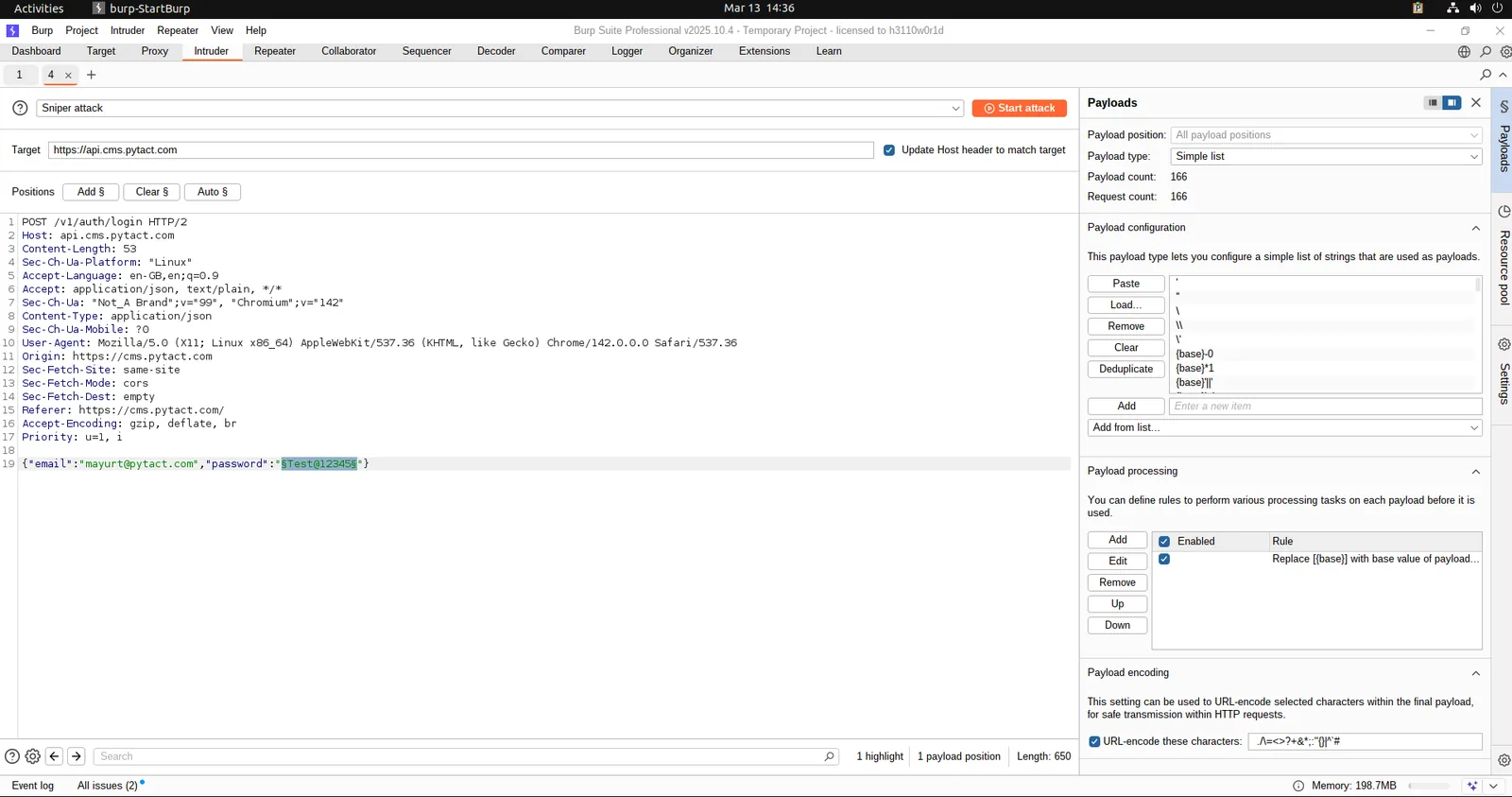Screen dimensions: 1512x797
Task: Go to next search match arrow
Action: 77,756
